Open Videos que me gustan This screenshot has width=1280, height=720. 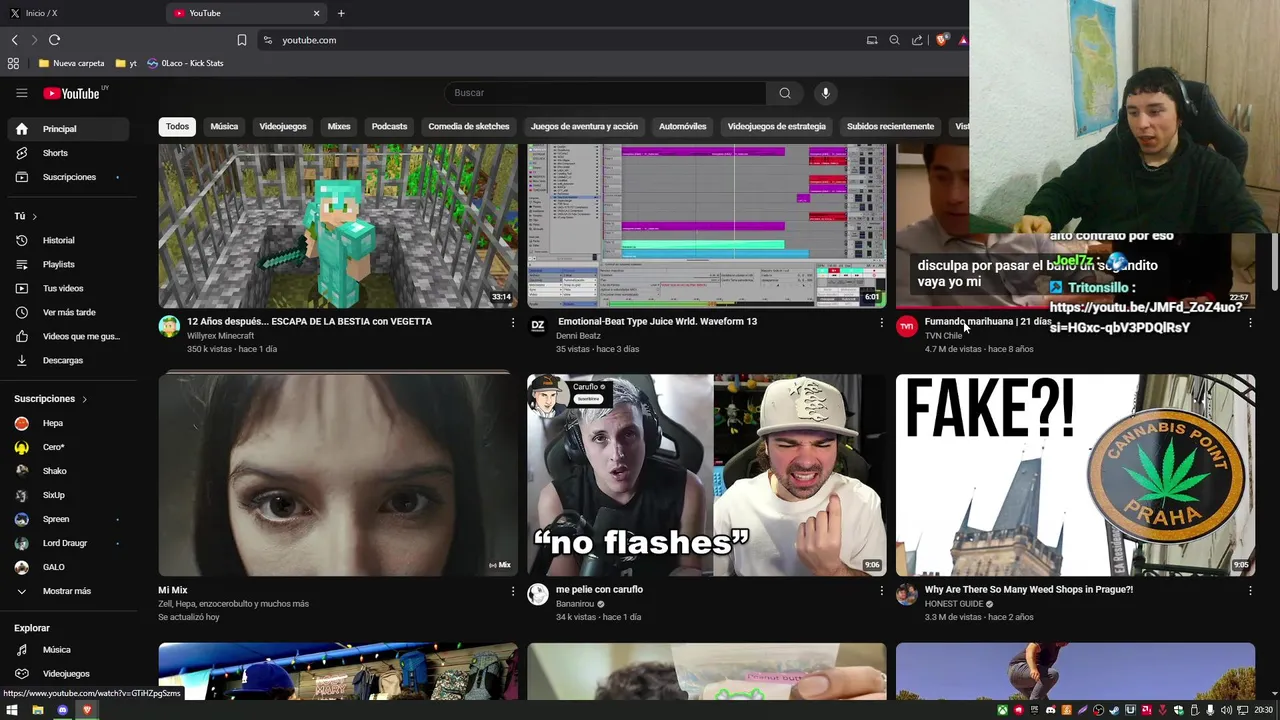69,336
